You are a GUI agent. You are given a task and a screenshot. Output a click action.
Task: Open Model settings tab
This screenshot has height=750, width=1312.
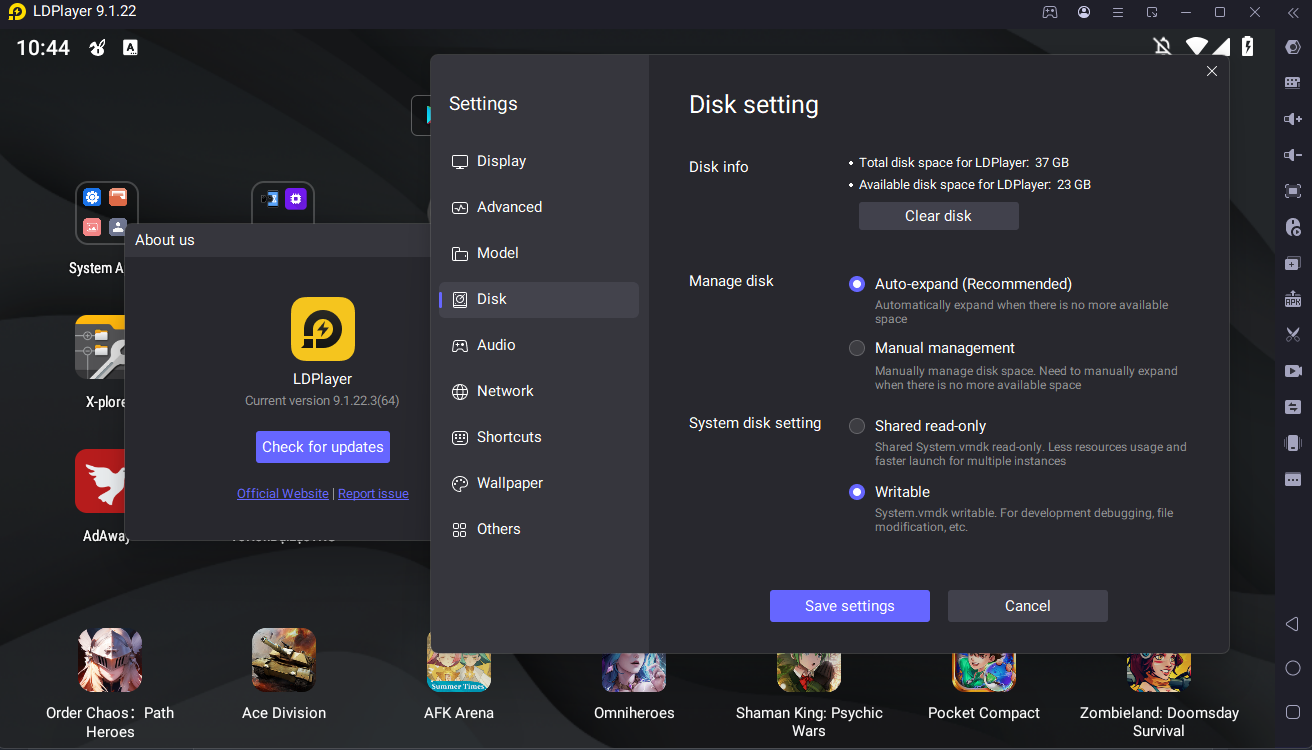(539, 253)
